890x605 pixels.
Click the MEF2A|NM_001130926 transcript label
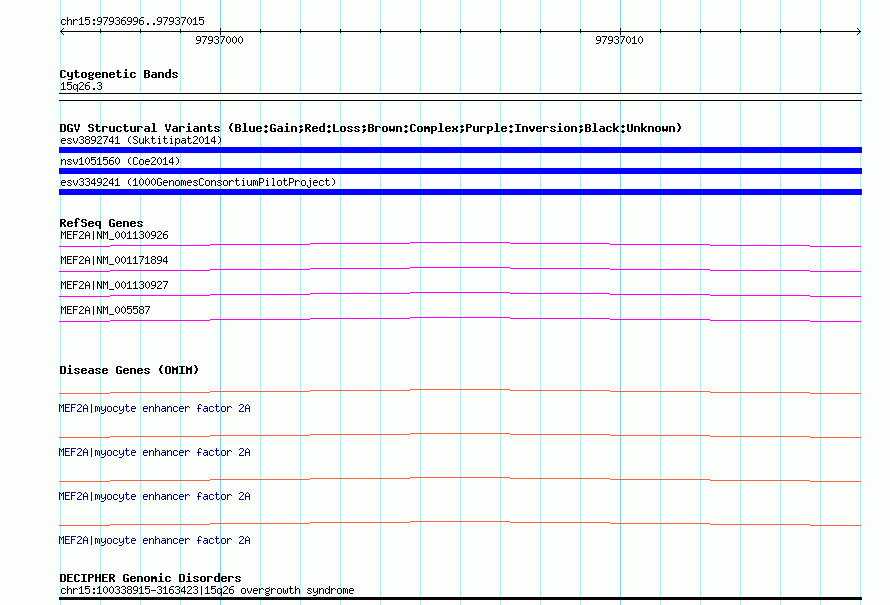tap(114, 236)
